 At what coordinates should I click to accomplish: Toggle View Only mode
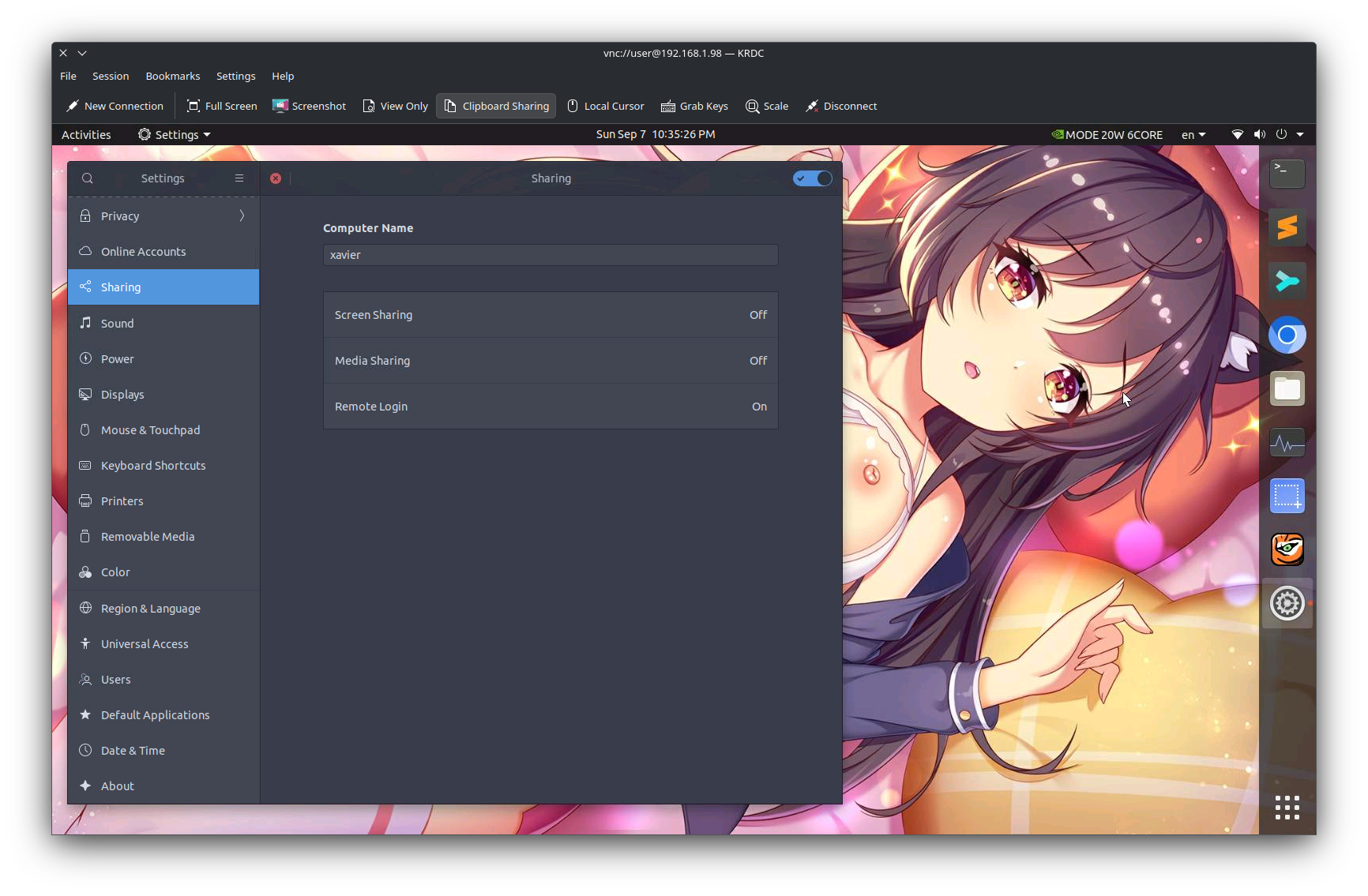[395, 106]
